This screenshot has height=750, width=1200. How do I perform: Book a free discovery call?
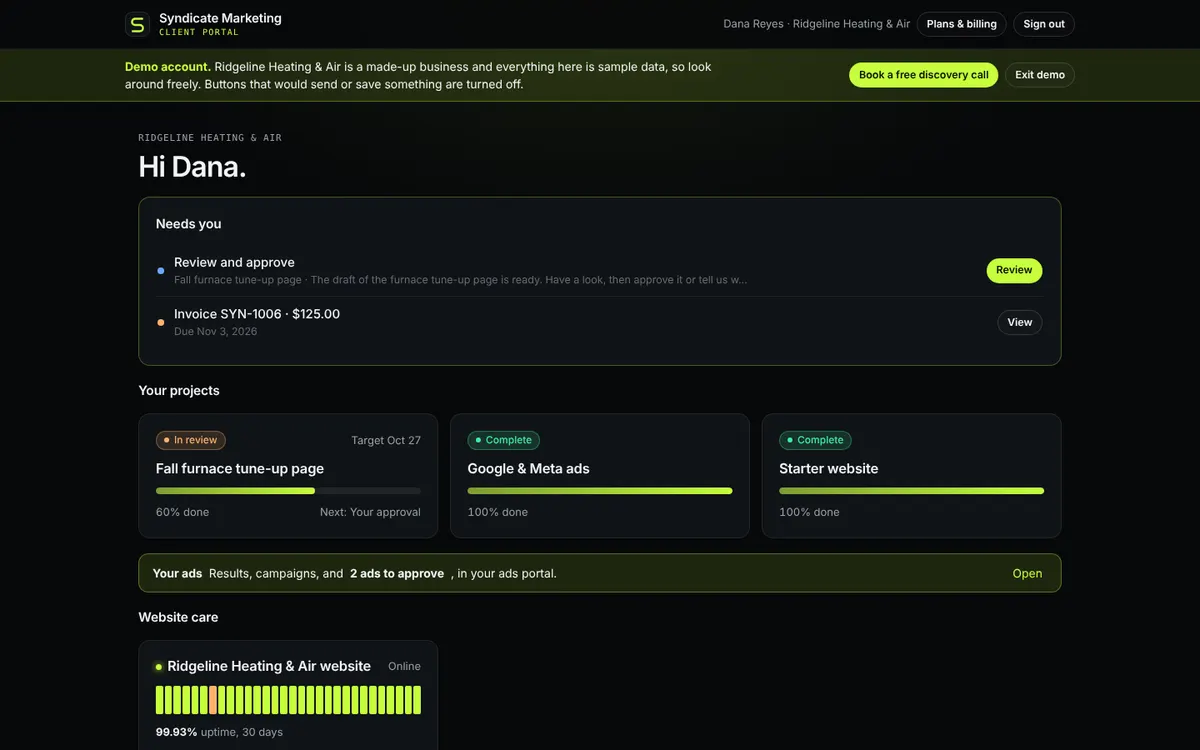924,75
